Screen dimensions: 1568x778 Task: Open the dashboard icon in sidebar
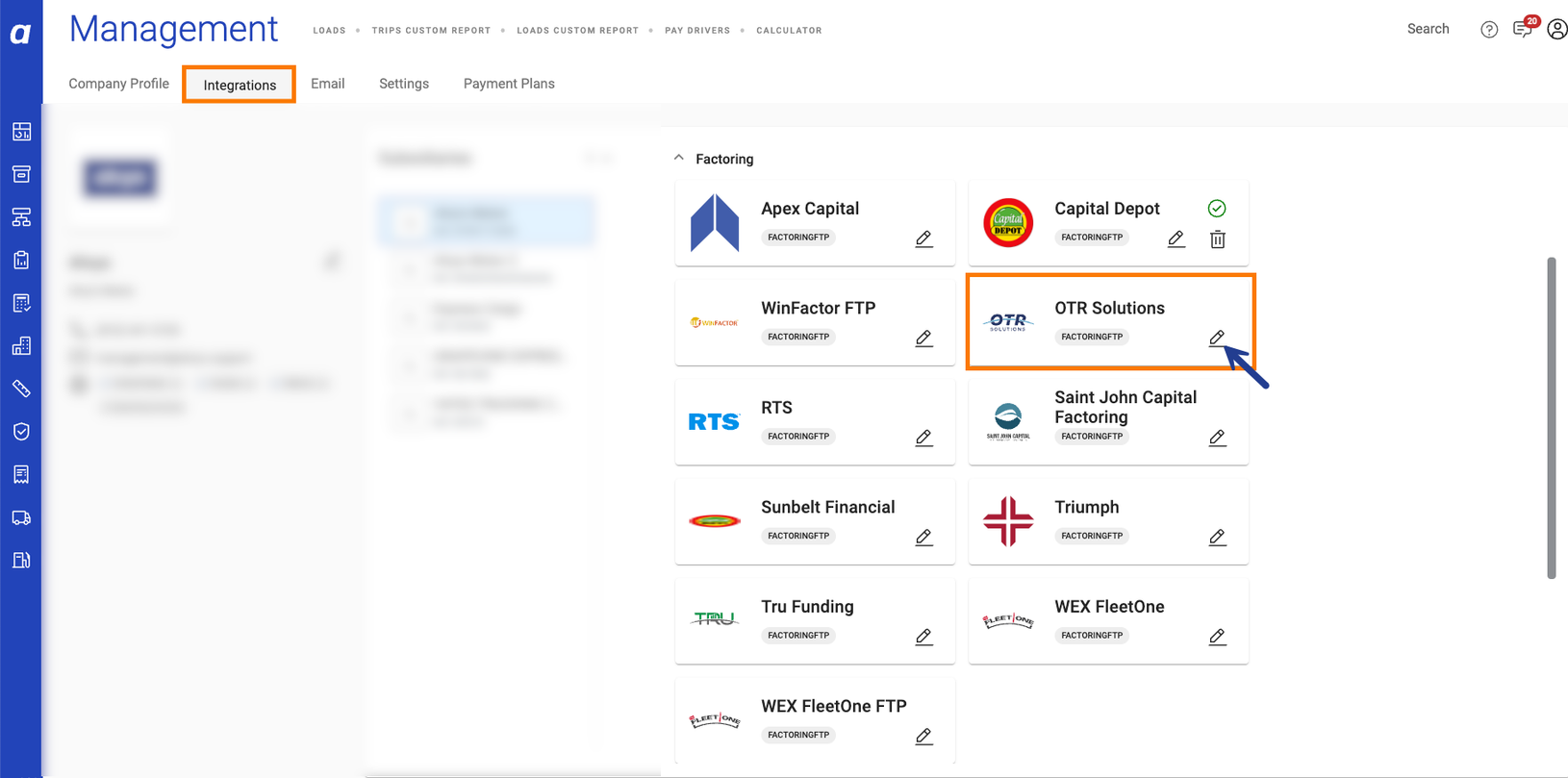pyautogui.click(x=21, y=132)
